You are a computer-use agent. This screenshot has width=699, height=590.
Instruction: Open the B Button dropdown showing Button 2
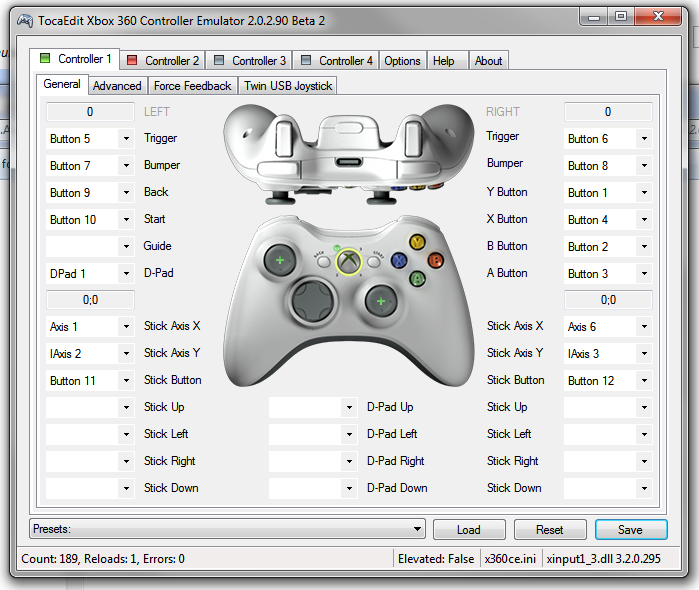pos(608,246)
